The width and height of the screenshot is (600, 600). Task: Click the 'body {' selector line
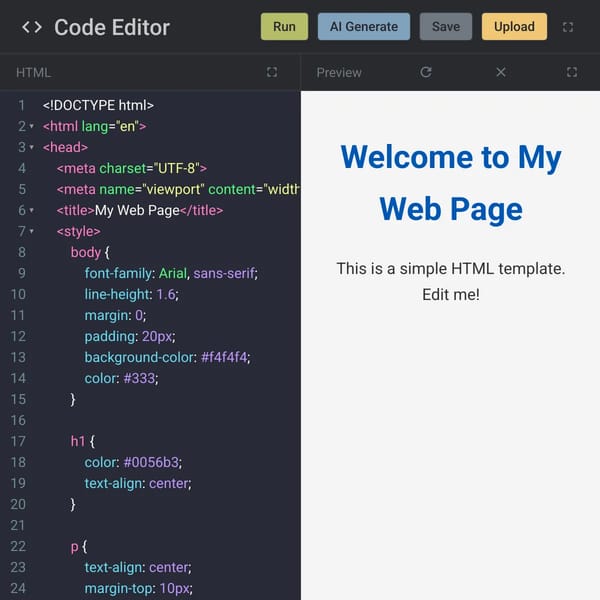(x=90, y=253)
